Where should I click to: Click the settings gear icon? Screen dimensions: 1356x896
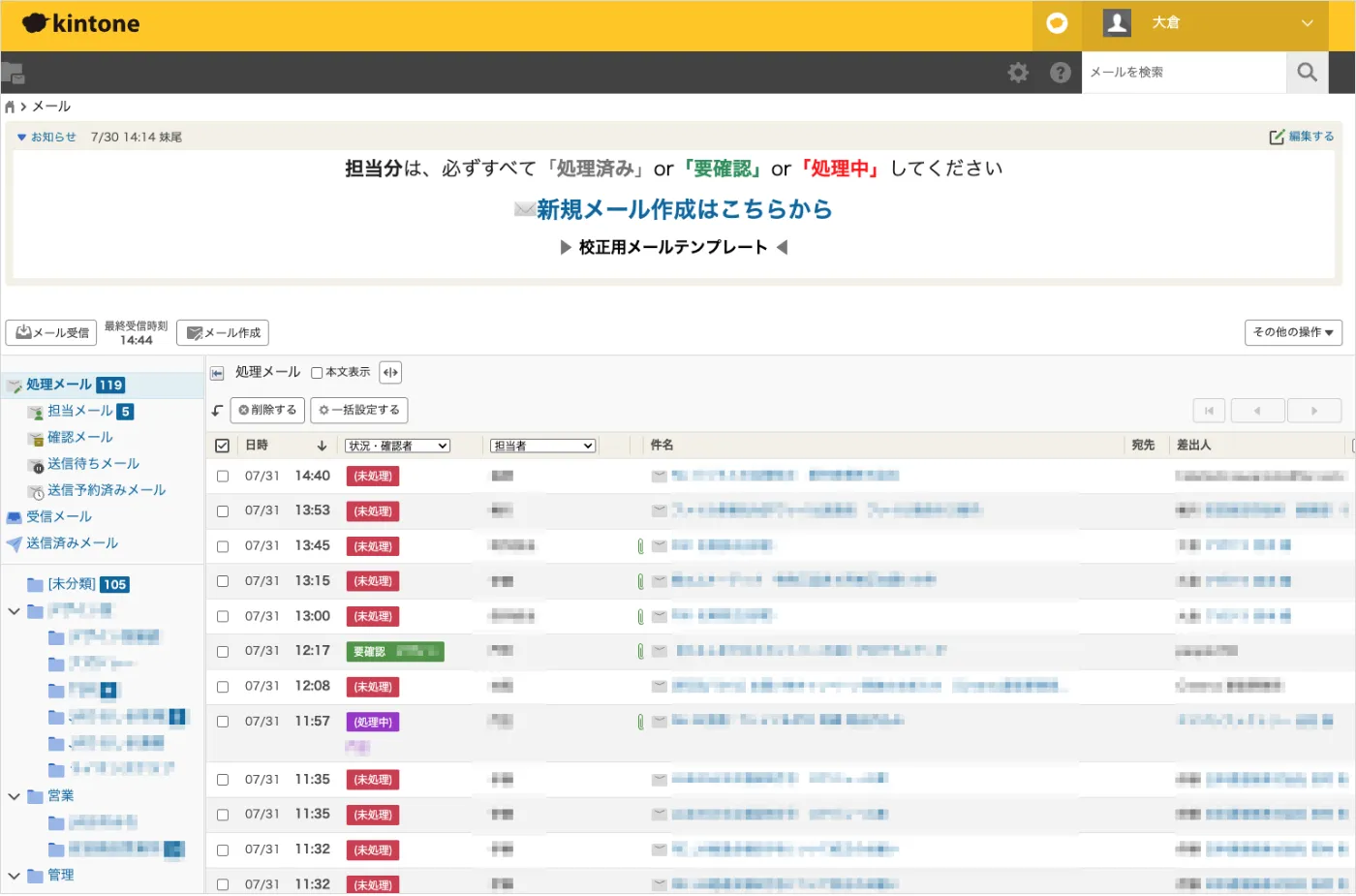[1018, 73]
